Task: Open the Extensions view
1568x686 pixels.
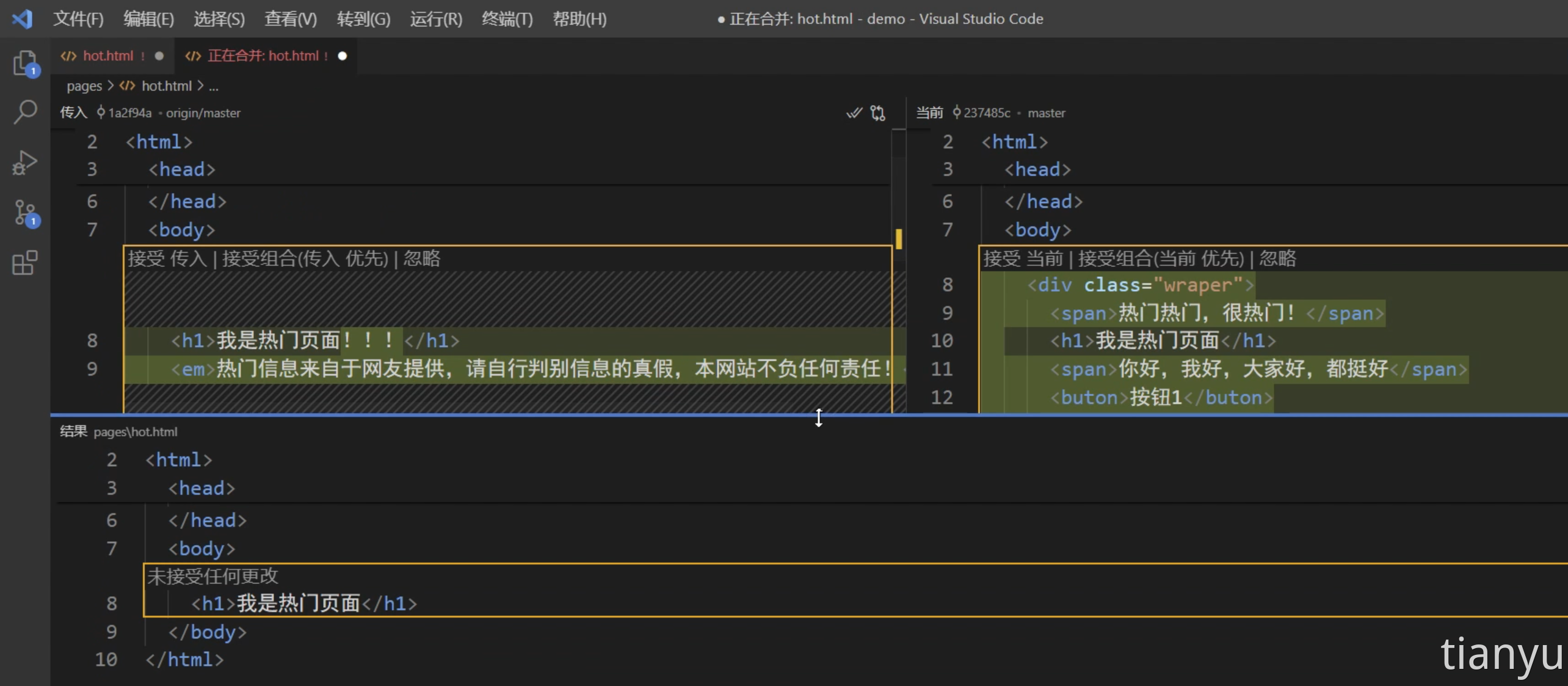Action: [x=25, y=263]
